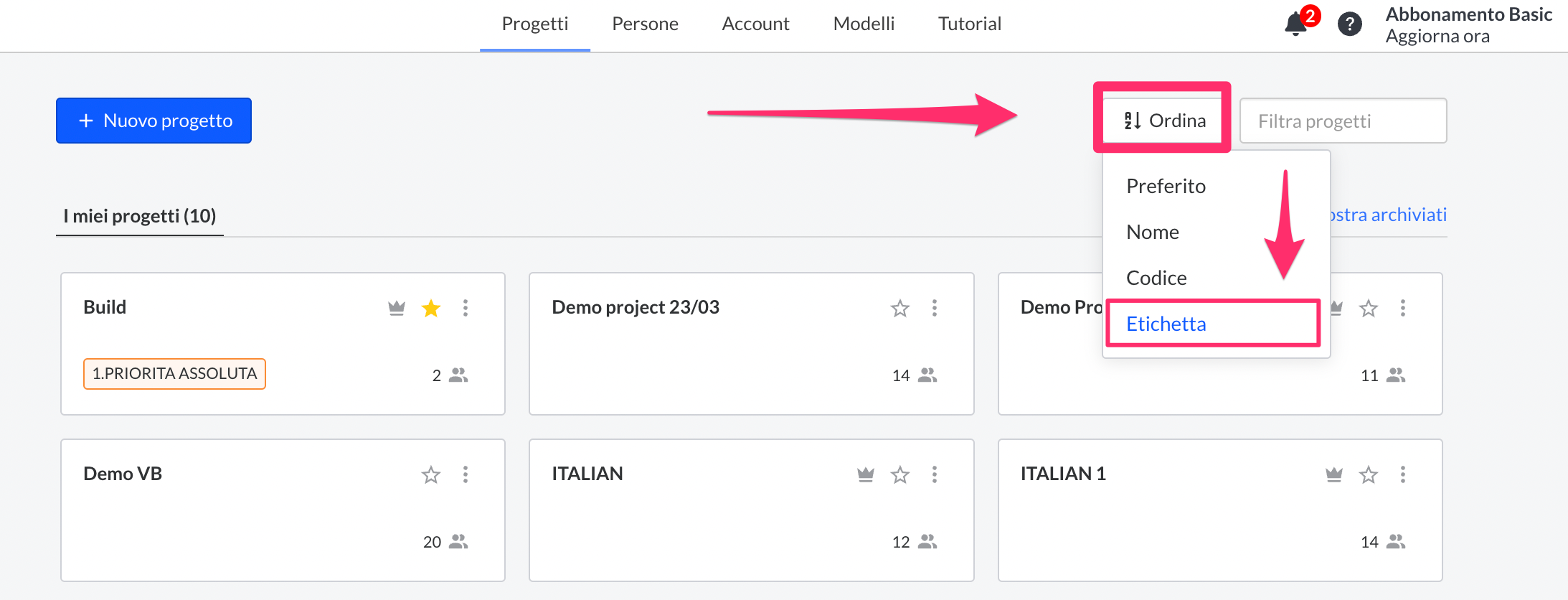Screen dimensions: 1568x600
Task: Choose Nome in the sort menu
Action: pos(1153,232)
